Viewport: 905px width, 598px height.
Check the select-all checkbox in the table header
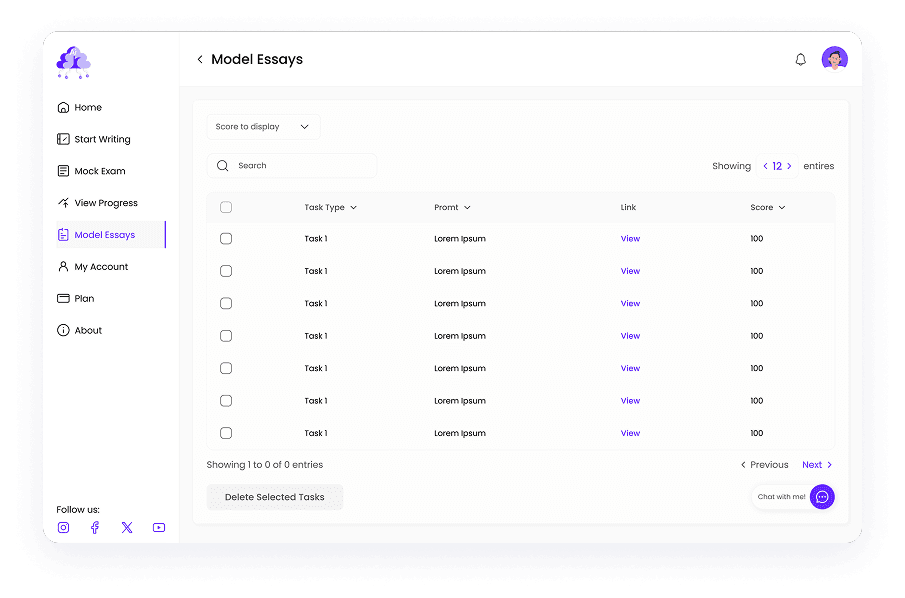[x=226, y=207]
